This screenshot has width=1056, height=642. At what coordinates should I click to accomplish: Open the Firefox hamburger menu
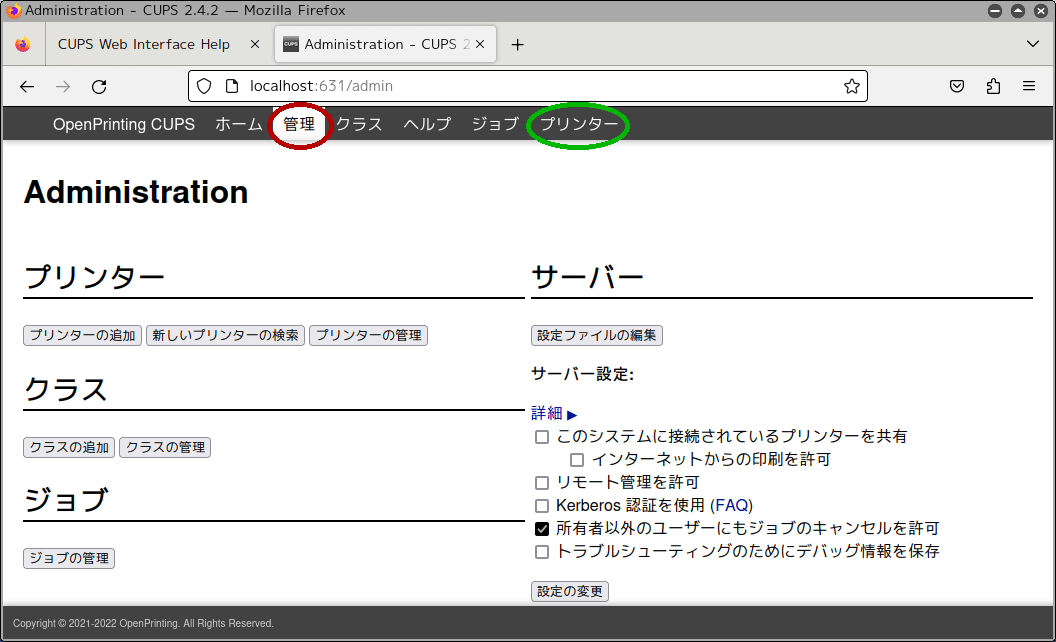pyautogui.click(x=1028, y=86)
